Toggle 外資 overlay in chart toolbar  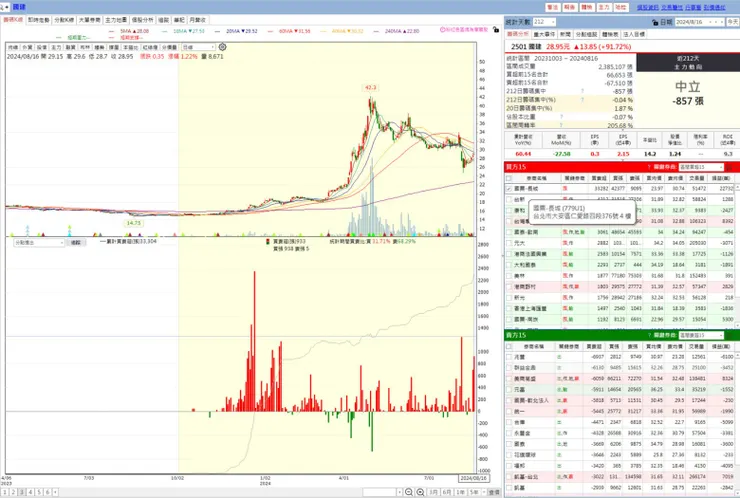coord(27,47)
